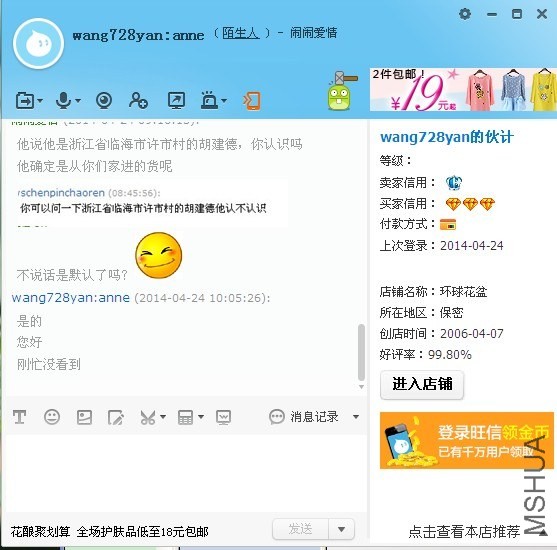Click the message text 他确定是从你们家进的货呢
This screenshot has width=557, height=550.
tap(94, 166)
